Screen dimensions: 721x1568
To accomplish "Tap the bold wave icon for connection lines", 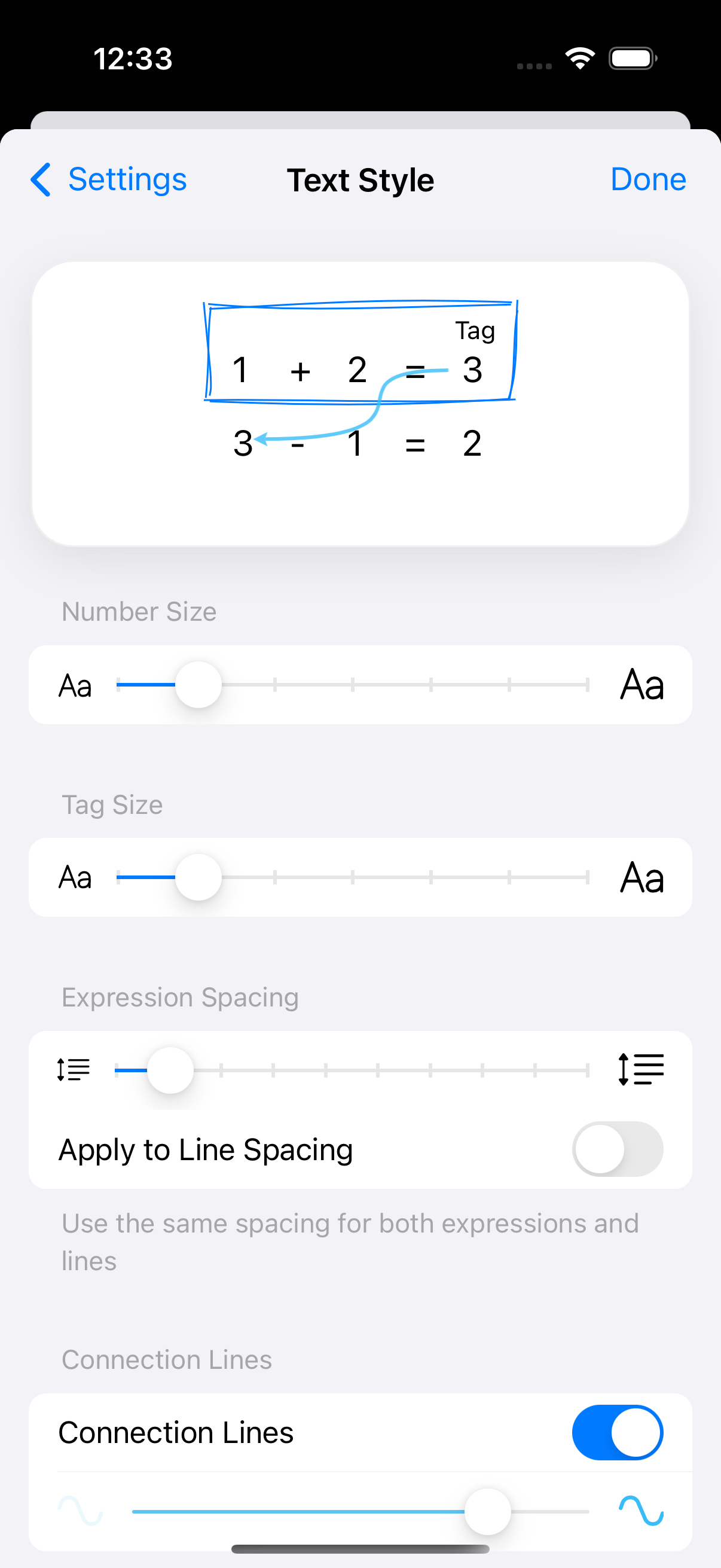I will [641, 1510].
